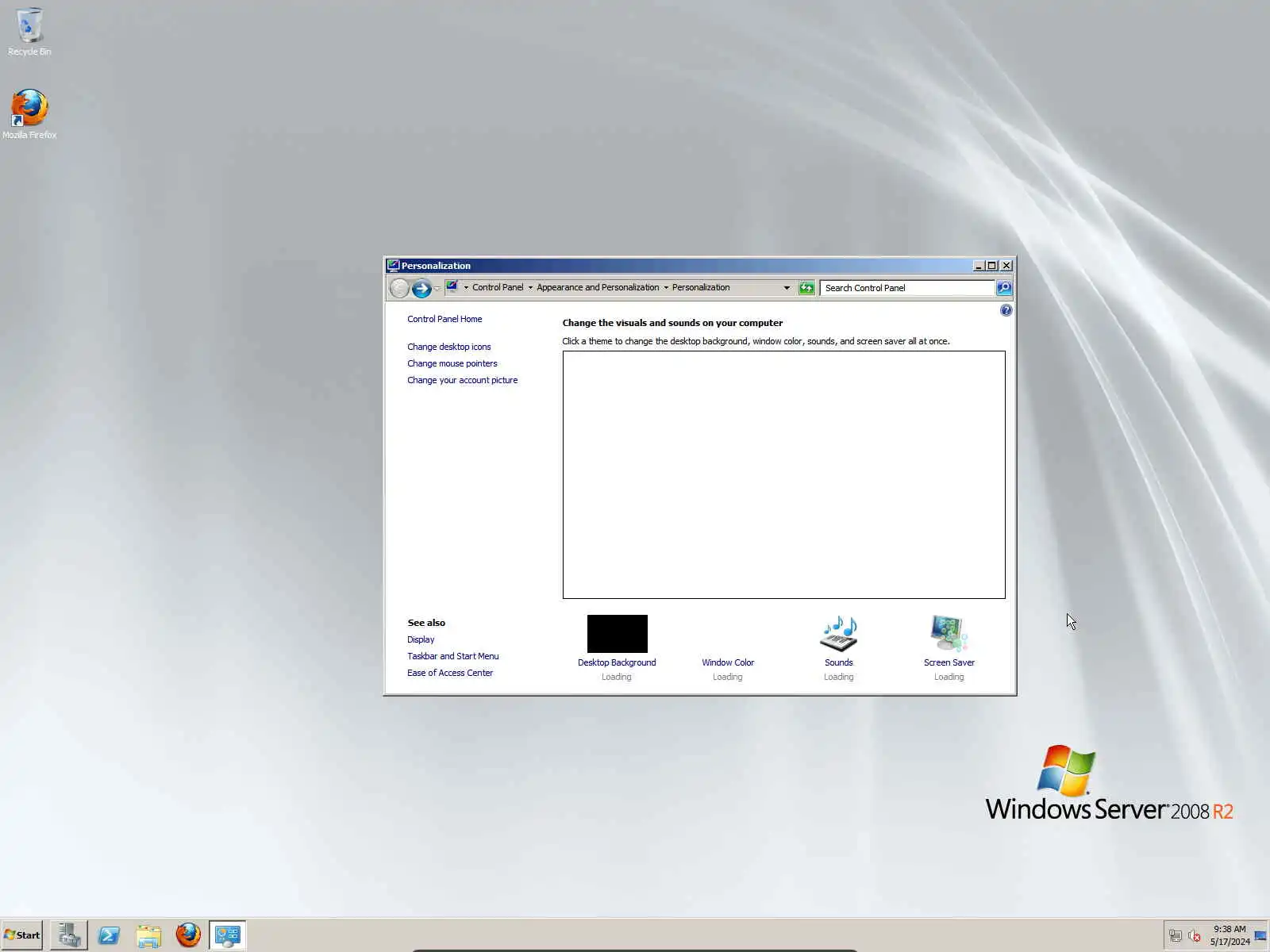The image size is (1270, 952).
Task: Open the address bar history dropdown
Action: click(787, 288)
